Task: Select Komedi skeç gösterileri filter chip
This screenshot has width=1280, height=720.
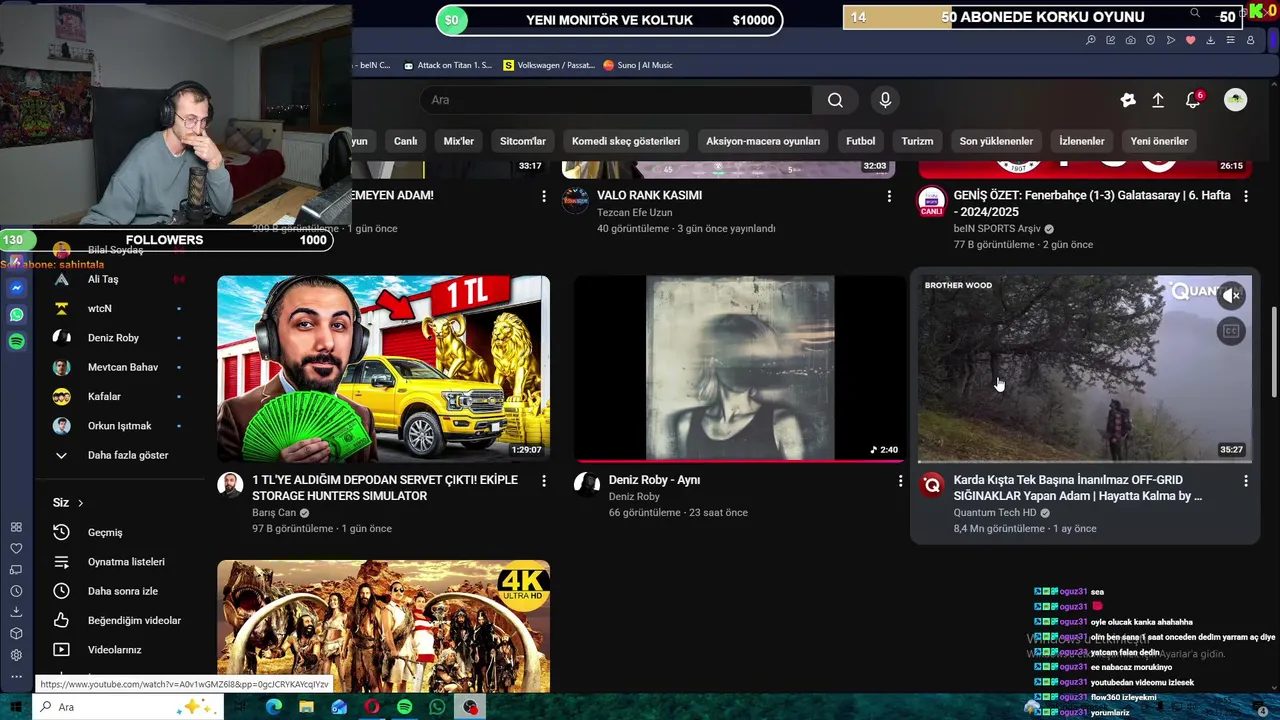Action: pyautogui.click(x=626, y=141)
